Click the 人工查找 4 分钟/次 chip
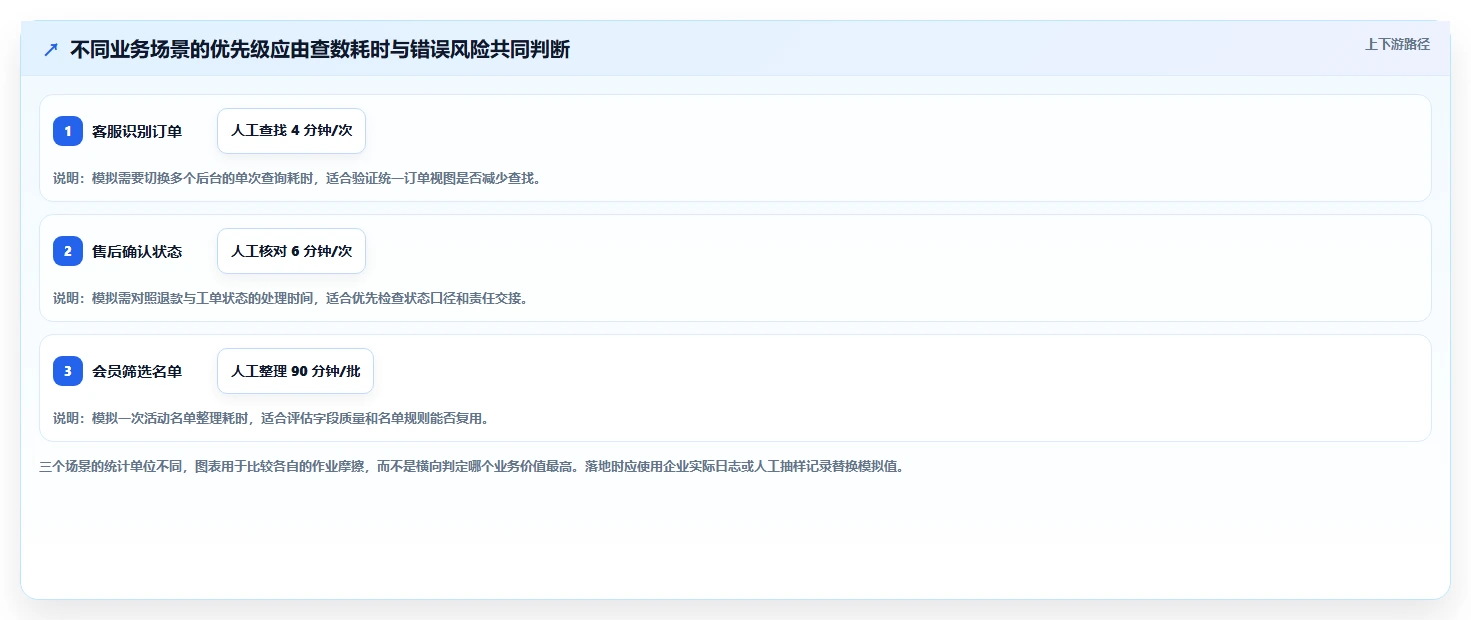The width and height of the screenshot is (1471, 620). (291, 131)
